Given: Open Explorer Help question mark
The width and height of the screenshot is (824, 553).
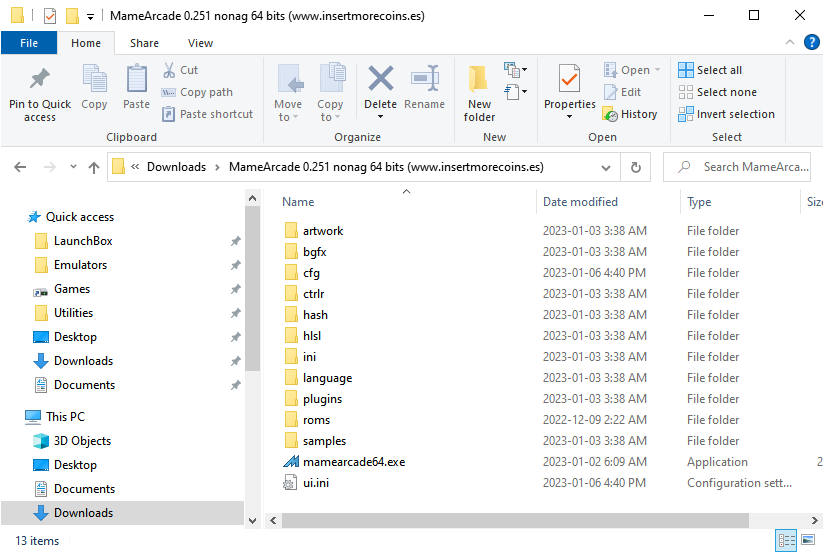Looking at the screenshot, I should pyautogui.click(x=811, y=42).
